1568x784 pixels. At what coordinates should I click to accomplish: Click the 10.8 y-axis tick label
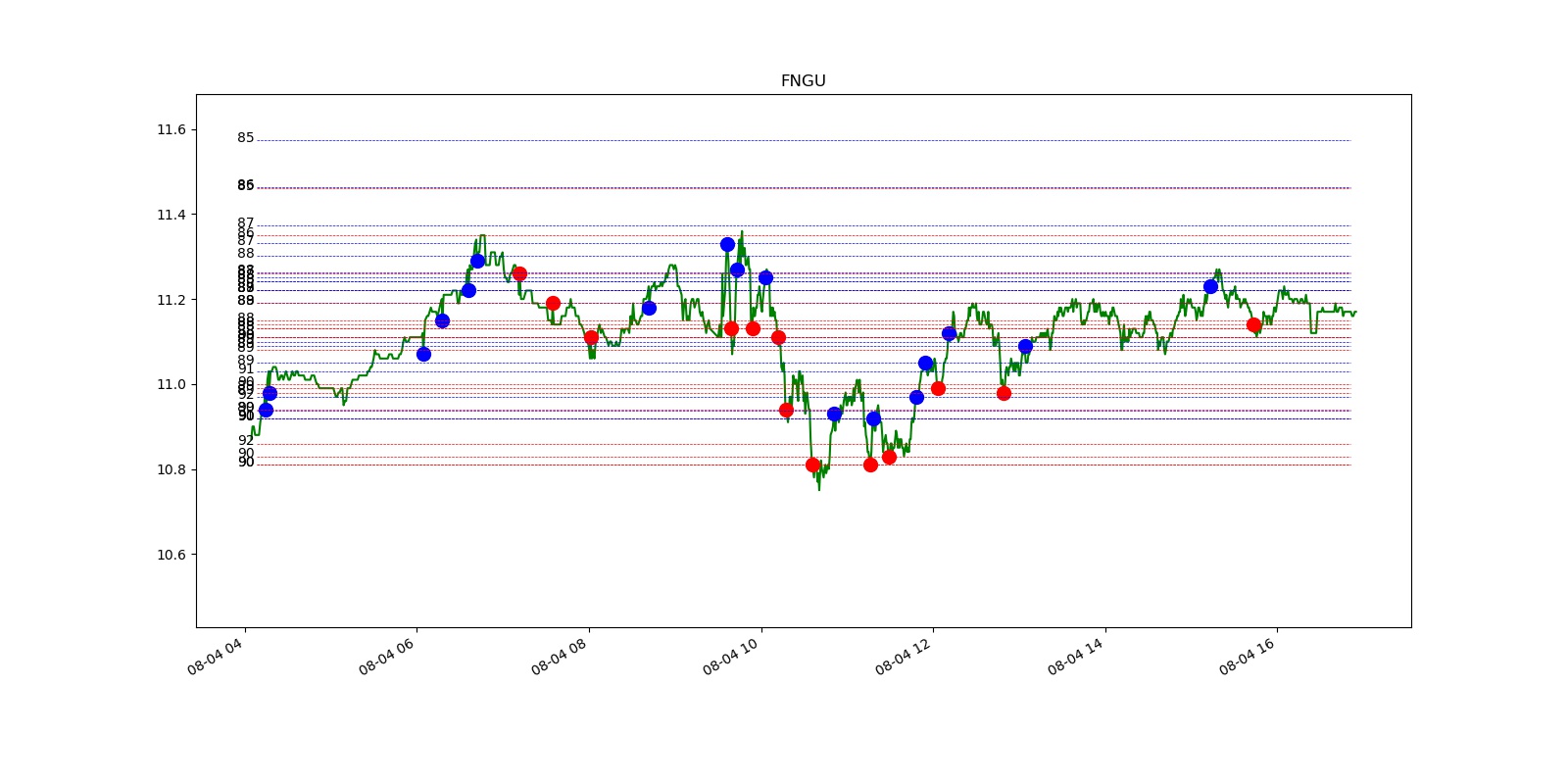point(171,469)
